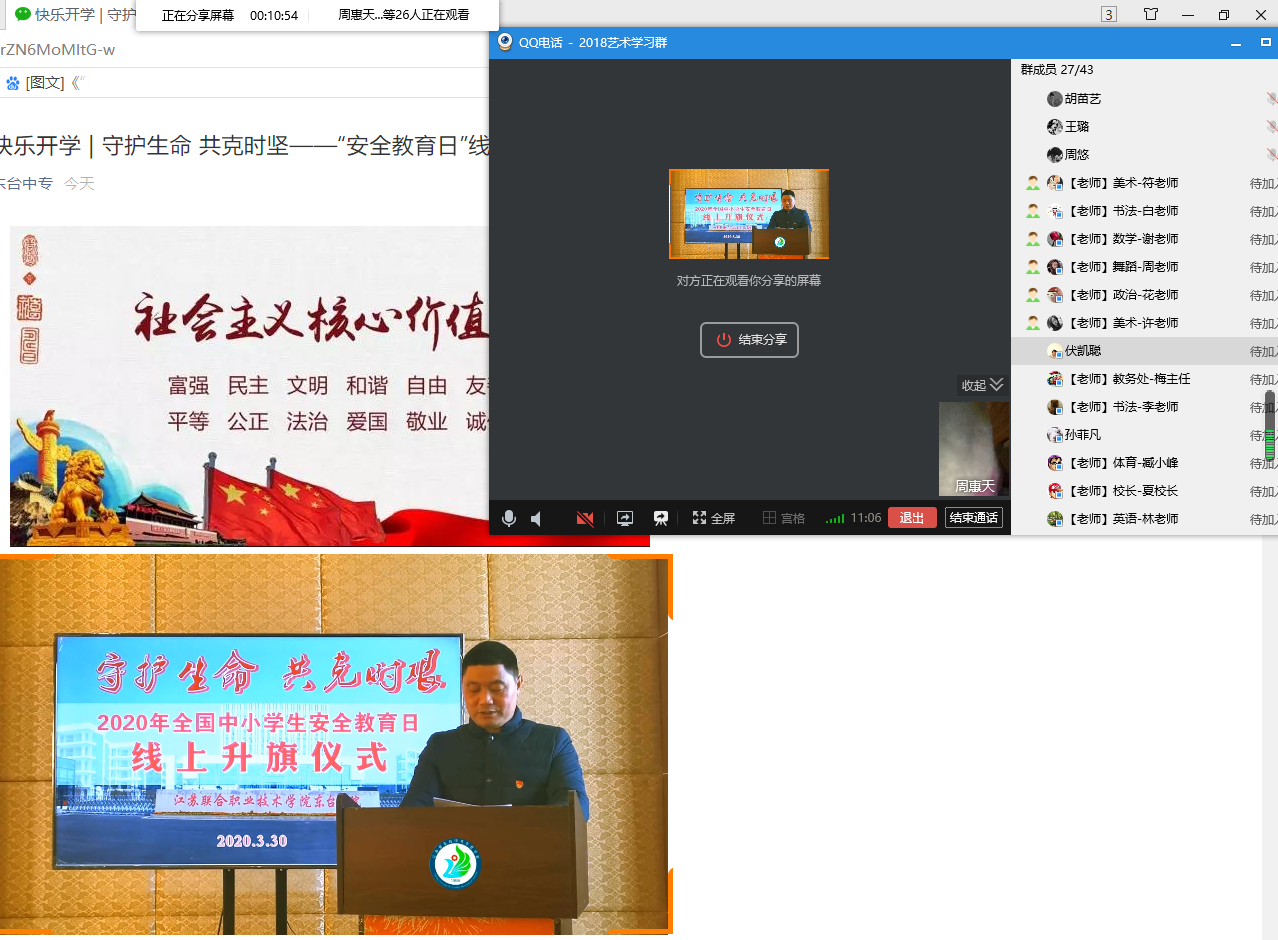Adjust the green volume slider in member panel
Image resolution: width=1278 pixels, height=940 pixels.
click(1271, 426)
